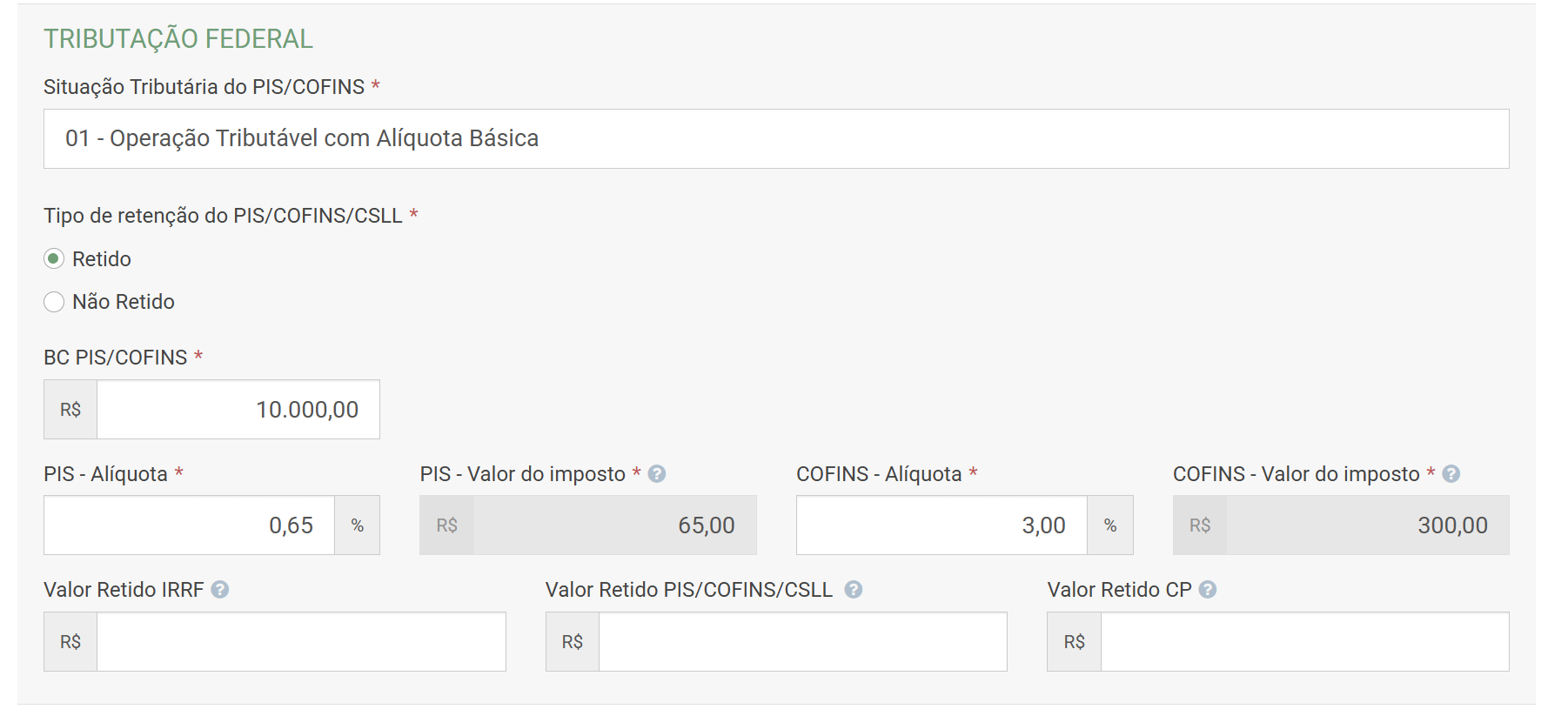Show help icon for Valor Retido CP

point(1208,590)
